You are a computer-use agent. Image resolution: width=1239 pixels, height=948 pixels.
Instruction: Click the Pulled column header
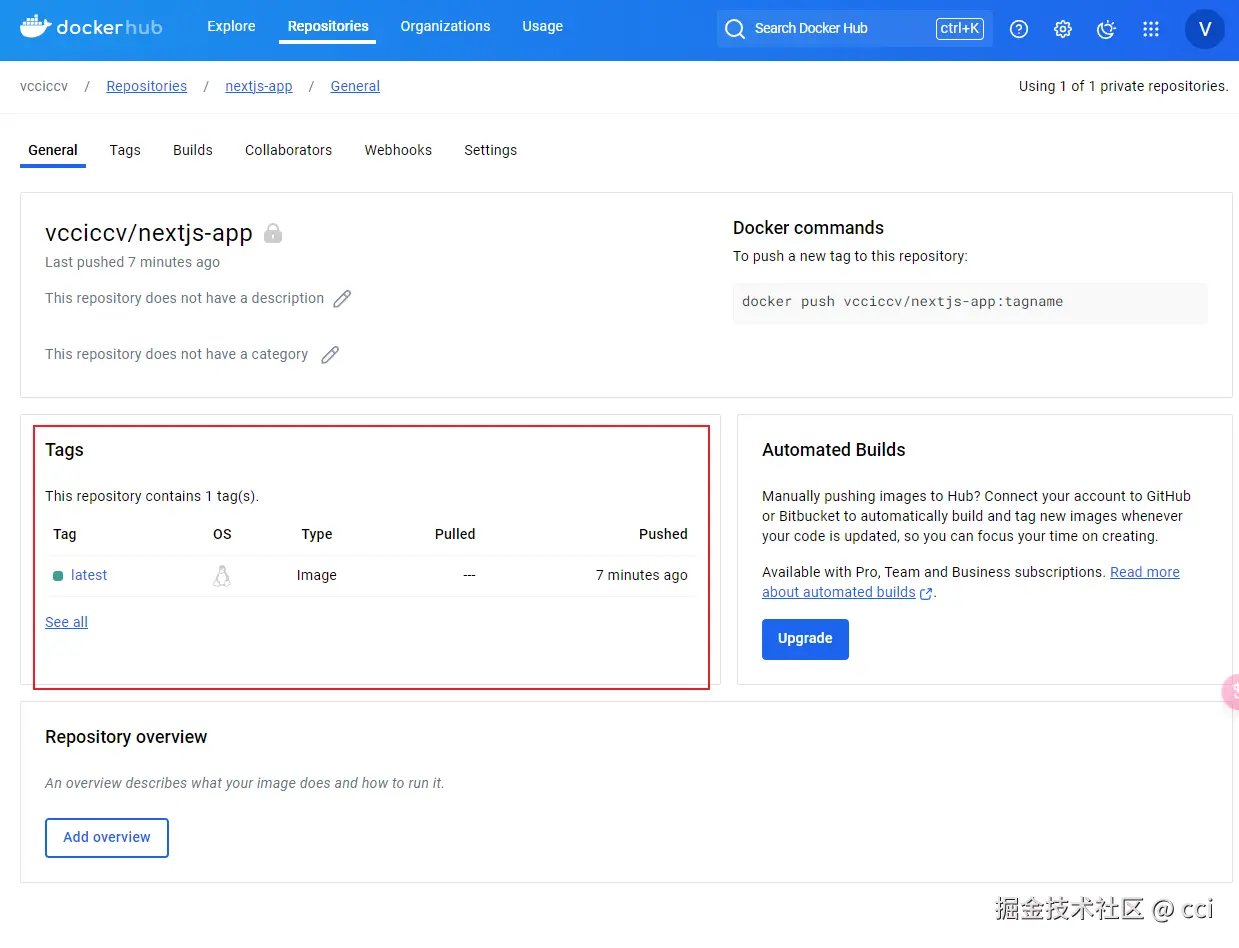tap(455, 534)
